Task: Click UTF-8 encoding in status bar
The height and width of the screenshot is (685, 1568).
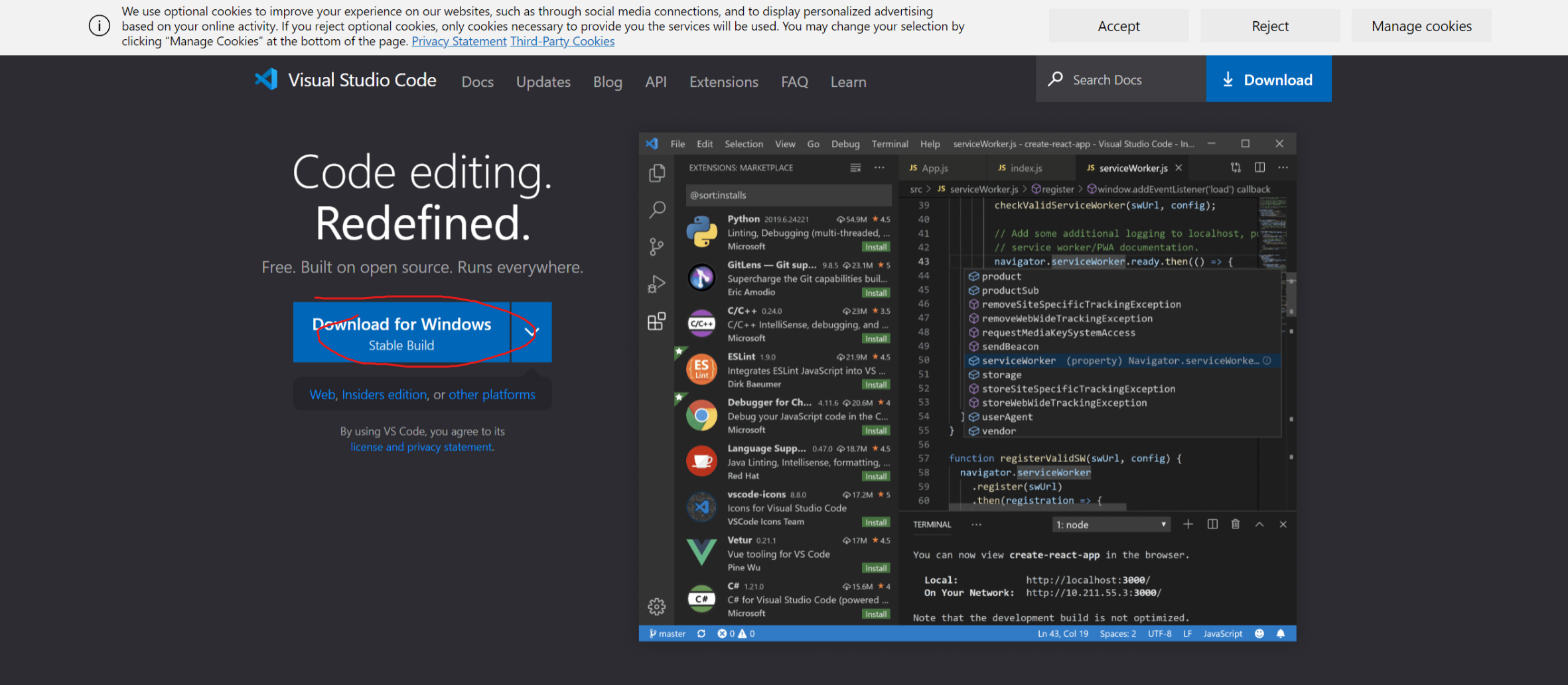Action: point(1160,634)
